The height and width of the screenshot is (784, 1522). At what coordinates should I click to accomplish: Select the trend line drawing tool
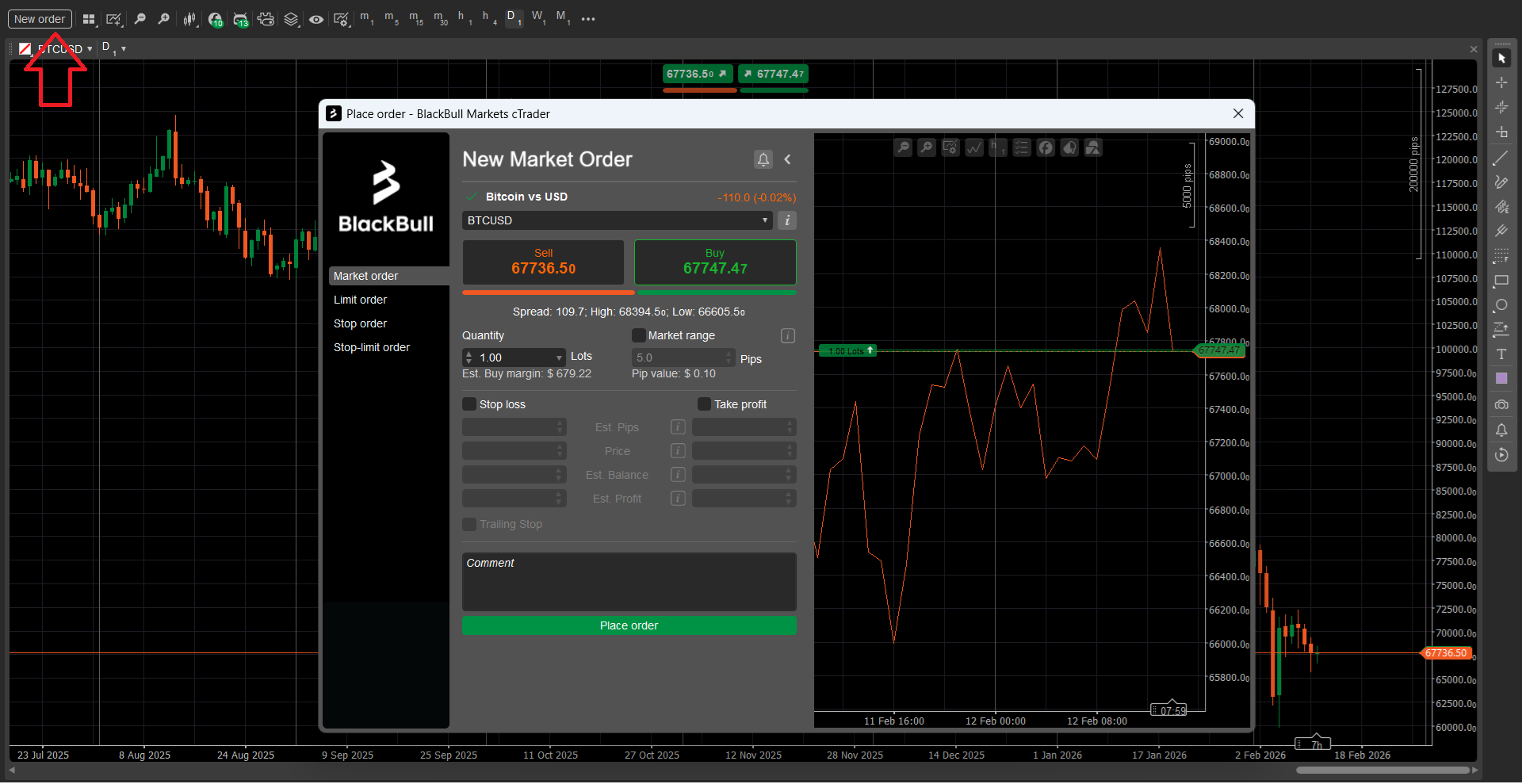pyautogui.click(x=1501, y=158)
